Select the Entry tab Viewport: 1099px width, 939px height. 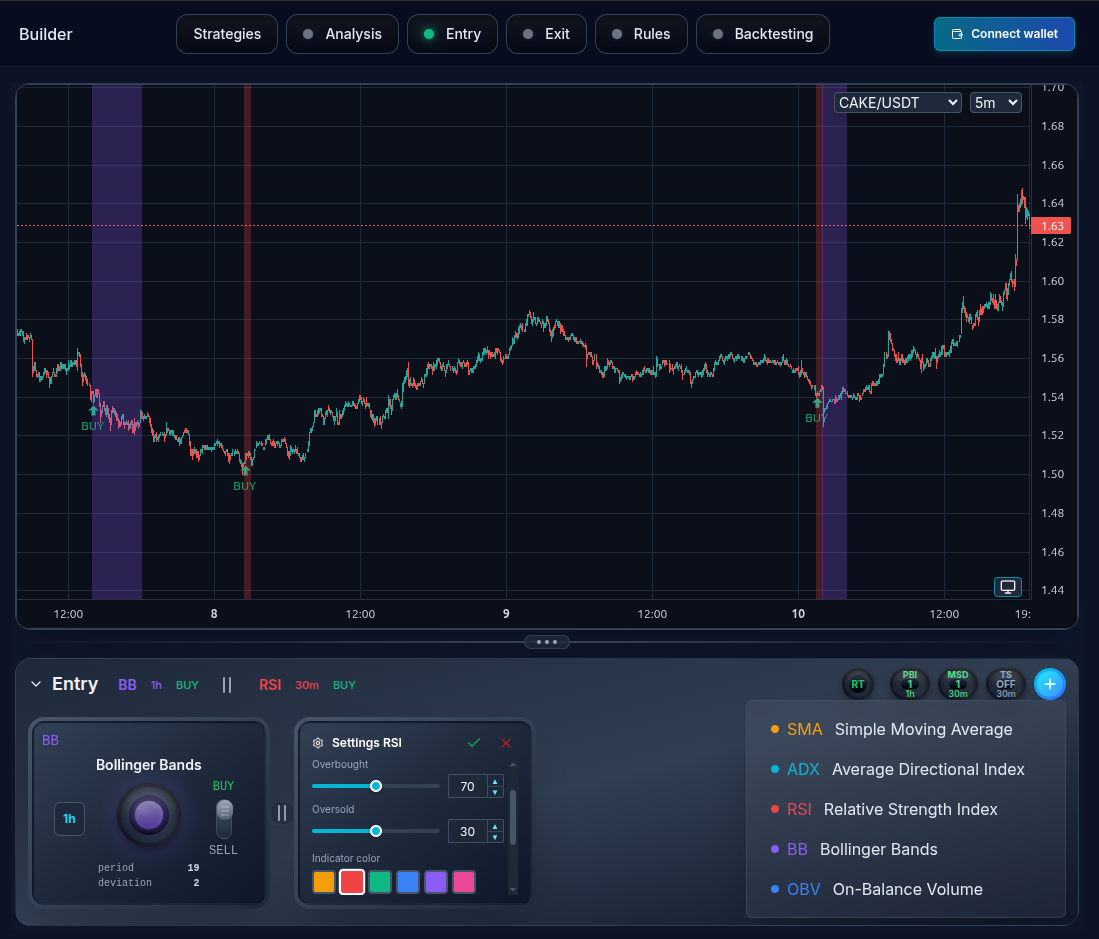452,34
